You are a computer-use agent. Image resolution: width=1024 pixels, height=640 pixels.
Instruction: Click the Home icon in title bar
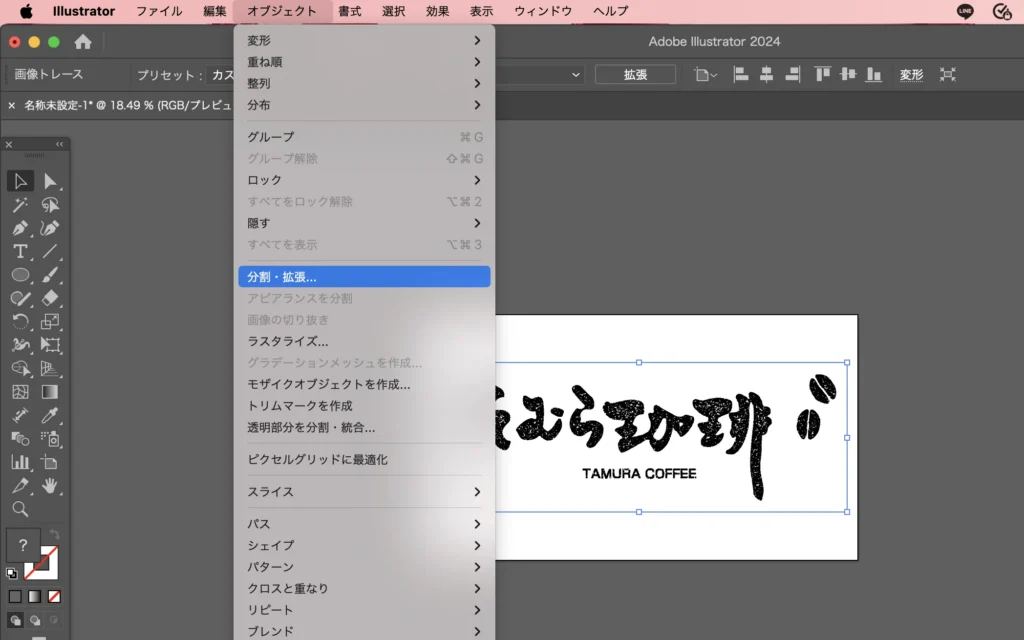[83, 42]
